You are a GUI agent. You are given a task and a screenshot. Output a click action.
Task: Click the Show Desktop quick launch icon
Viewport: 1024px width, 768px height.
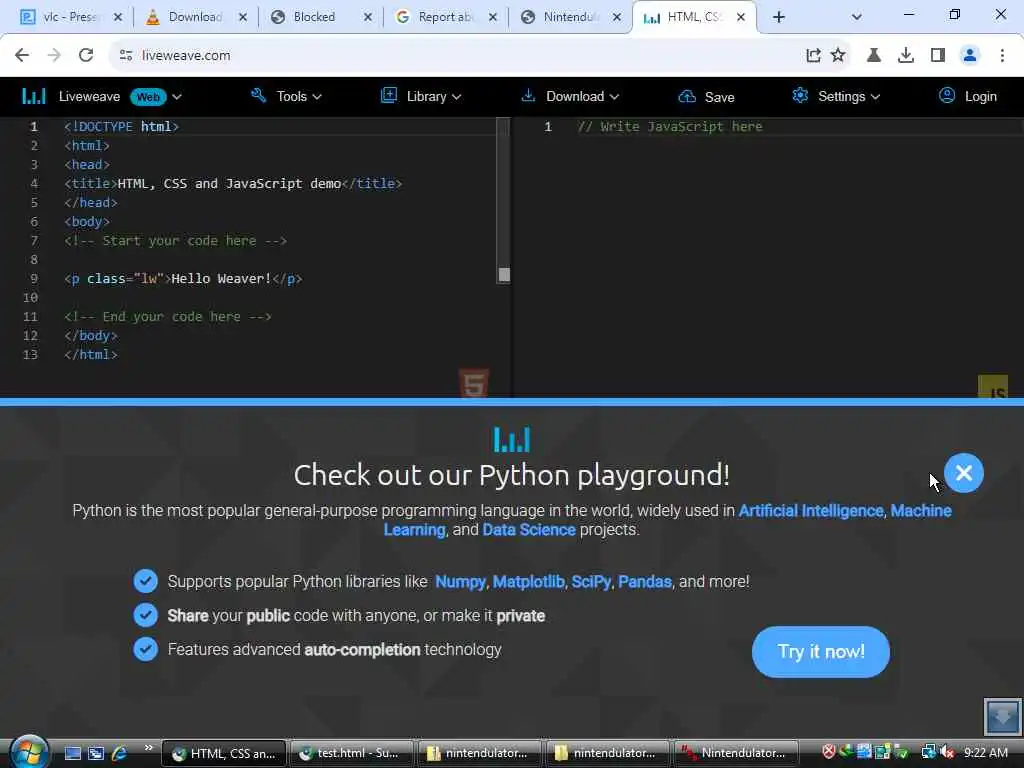[x=72, y=753]
